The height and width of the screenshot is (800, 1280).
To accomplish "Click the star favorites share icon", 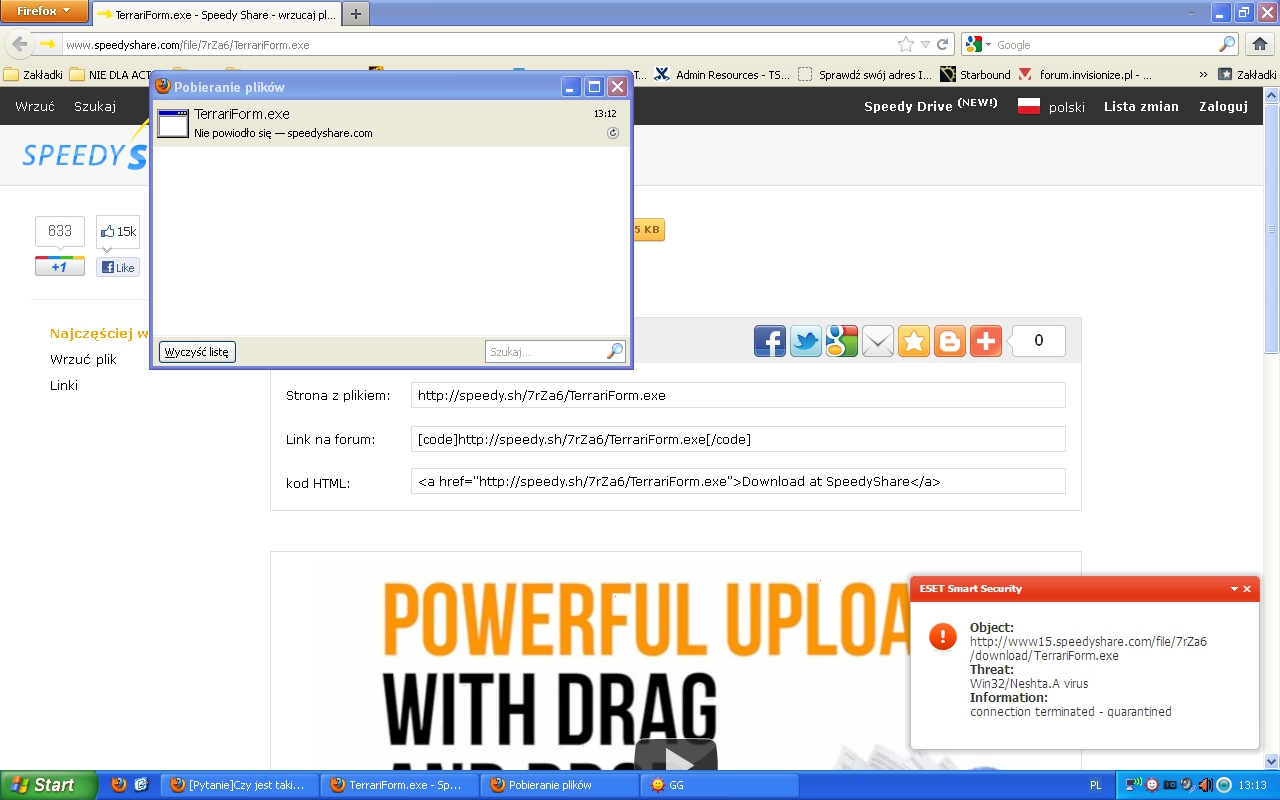I will 914,341.
